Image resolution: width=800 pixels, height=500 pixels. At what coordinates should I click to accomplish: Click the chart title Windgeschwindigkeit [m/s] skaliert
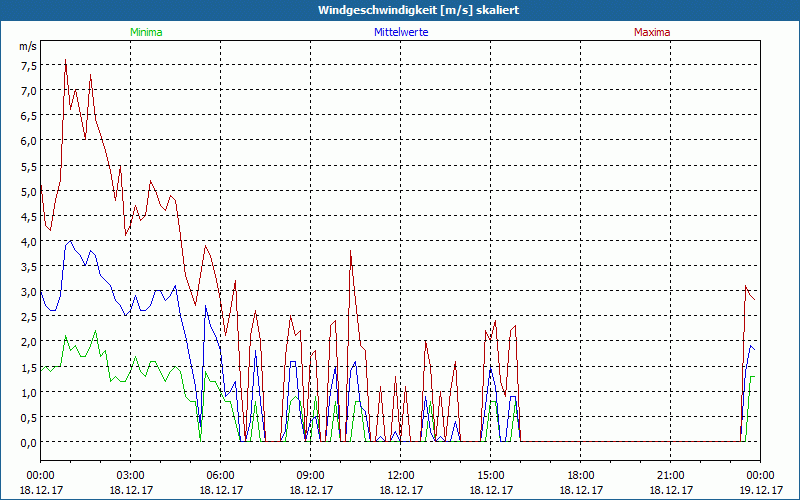tap(418, 10)
